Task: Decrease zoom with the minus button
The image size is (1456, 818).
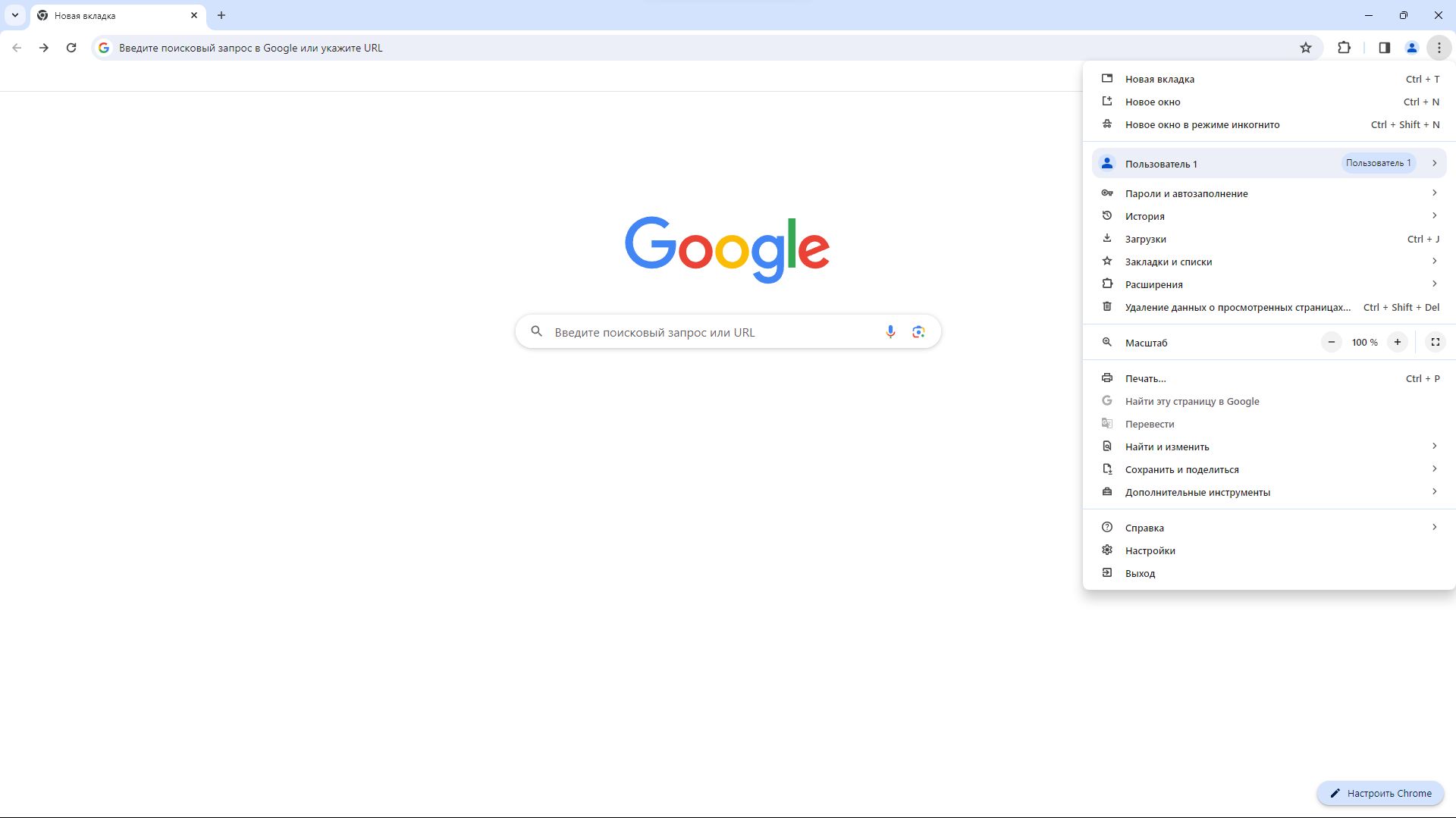Action: (1331, 343)
